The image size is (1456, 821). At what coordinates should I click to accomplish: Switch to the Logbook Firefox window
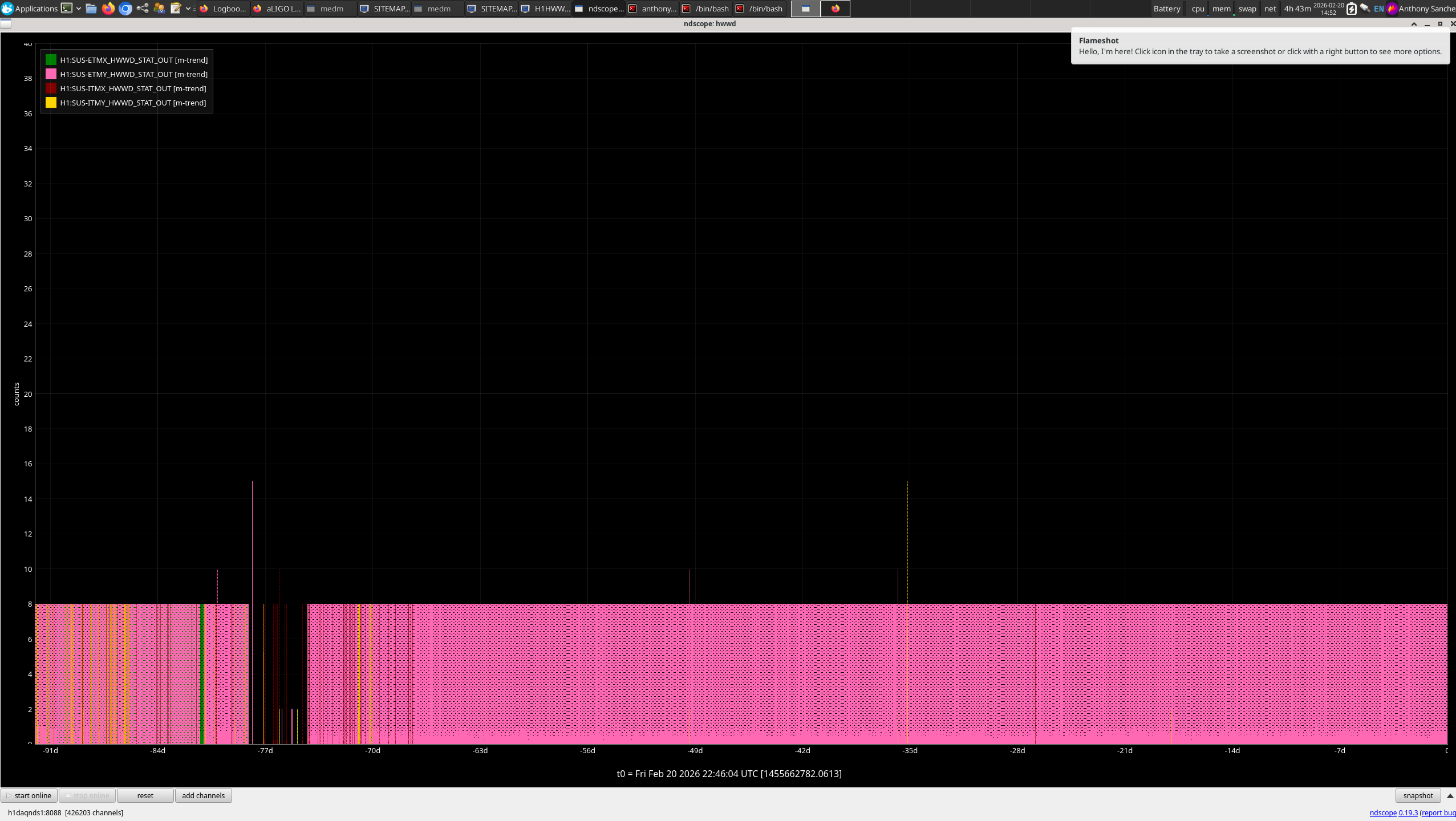[x=223, y=9]
